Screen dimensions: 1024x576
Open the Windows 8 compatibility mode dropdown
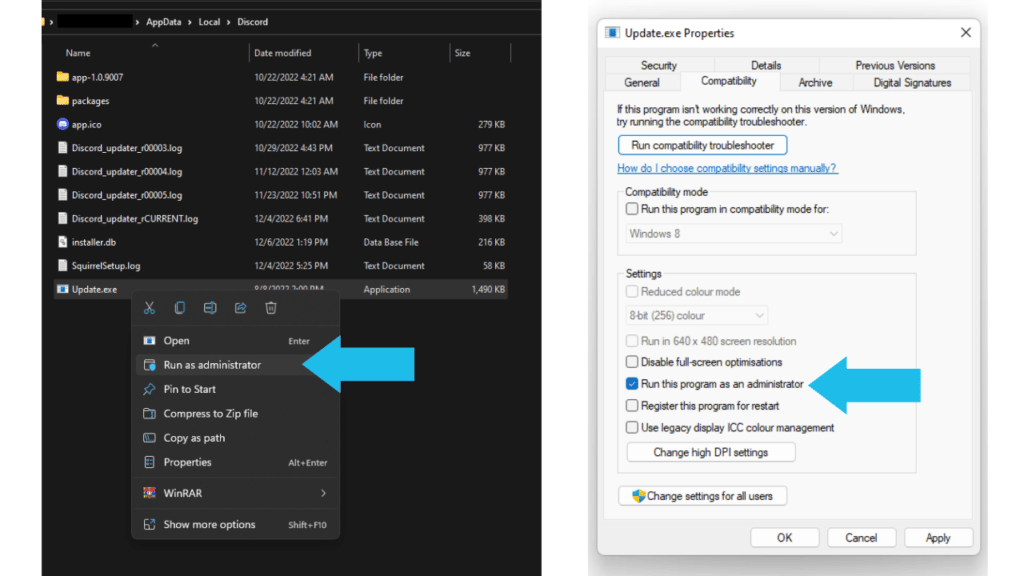(733, 234)
